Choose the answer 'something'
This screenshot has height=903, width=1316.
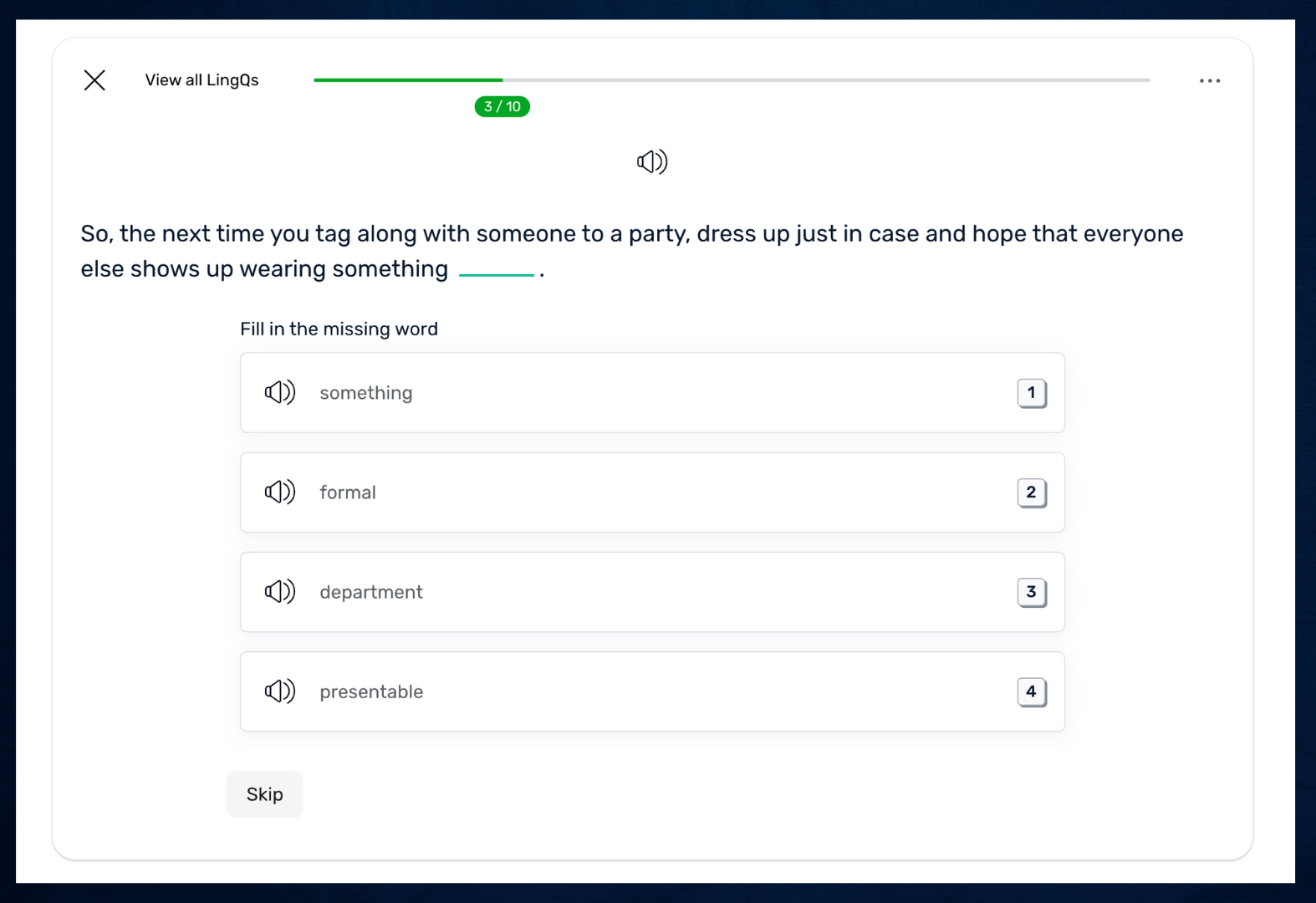[652, 392]
